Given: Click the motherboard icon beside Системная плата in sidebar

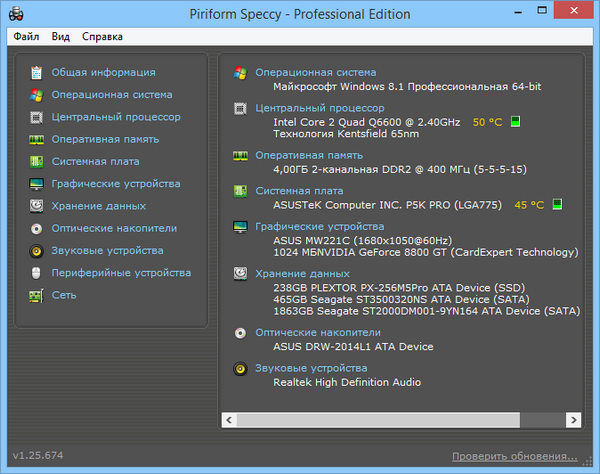Looking at the screenshot, I should click(x=36, y=161).
